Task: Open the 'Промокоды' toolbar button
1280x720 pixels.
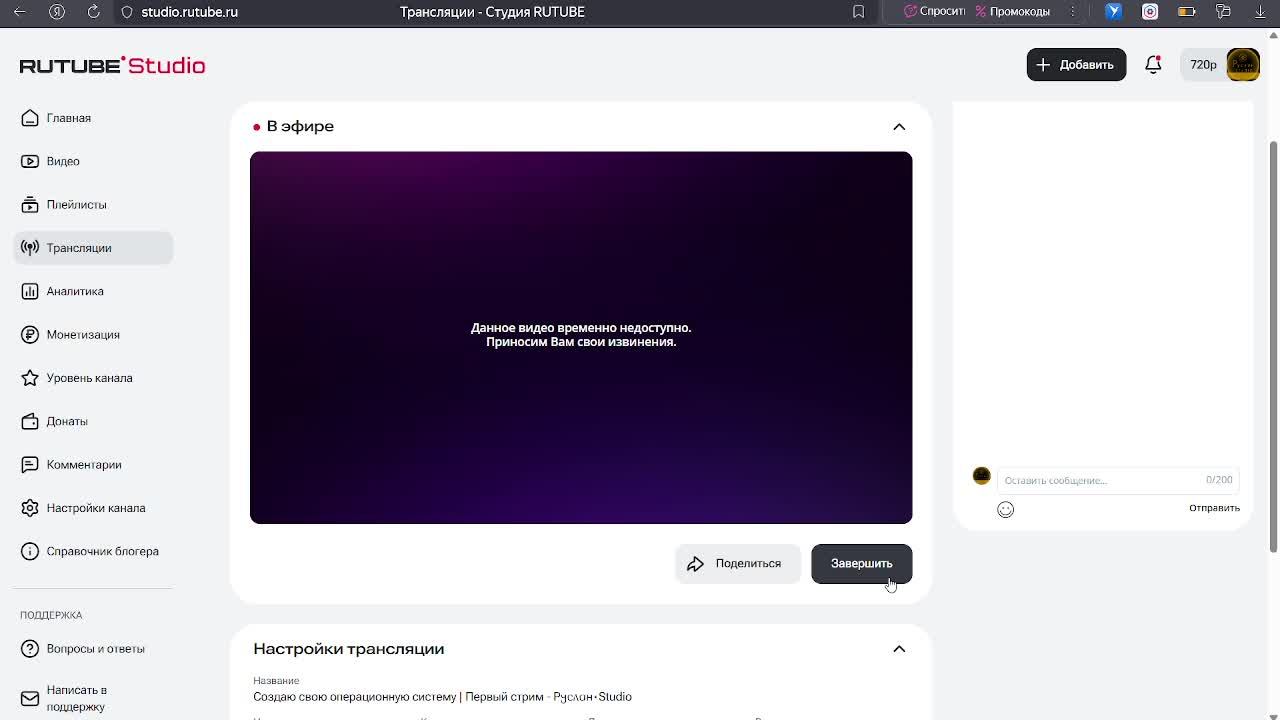Action: click(x=1013, y=12)
